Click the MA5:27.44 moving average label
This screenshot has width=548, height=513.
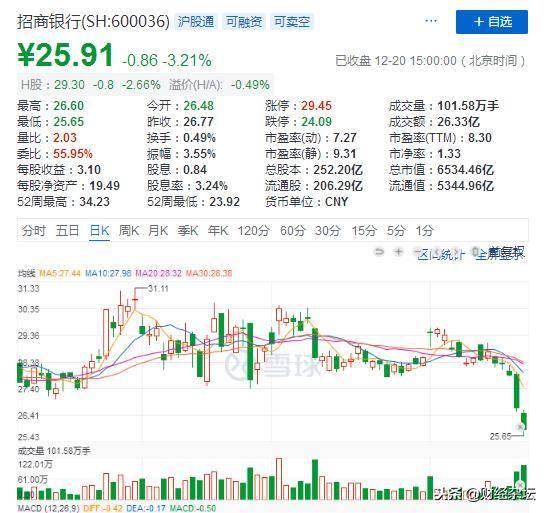tap(60, 273)
